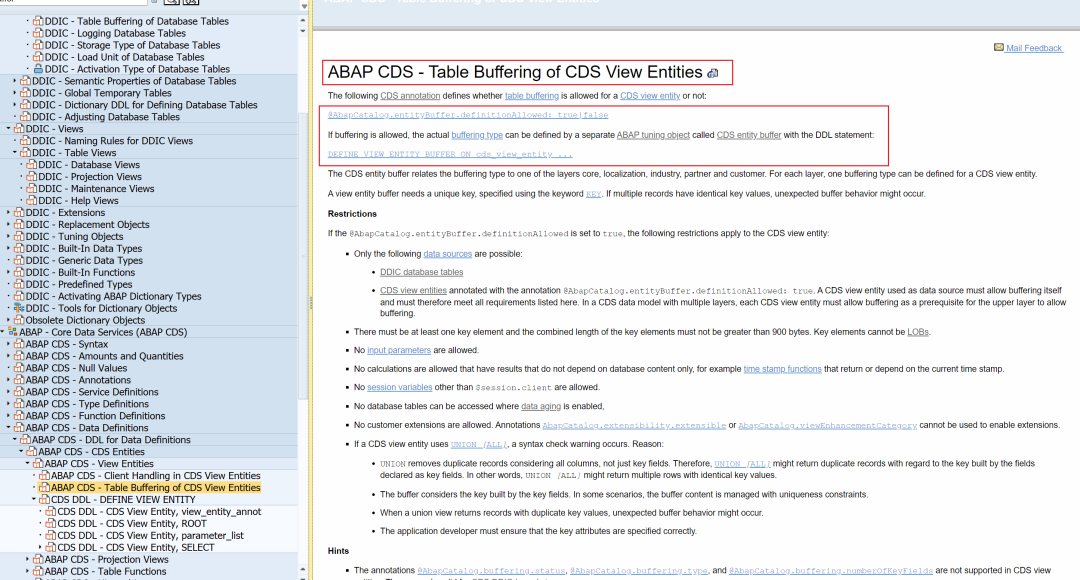Select CDS DDL - DEFINE VIEW ENTITY node
The width and height of the screenshot is (1080, 580).
[123, 500]
